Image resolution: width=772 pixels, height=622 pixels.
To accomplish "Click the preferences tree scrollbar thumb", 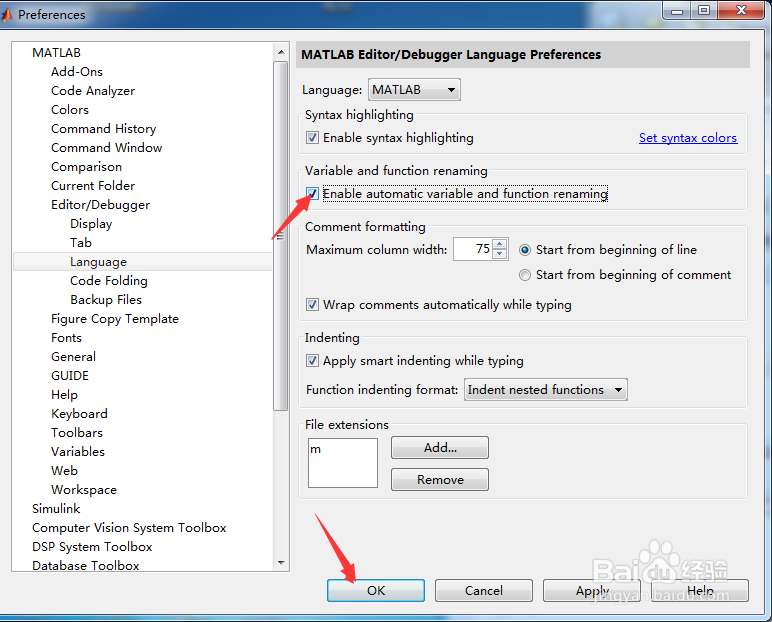I will click(281, 236).
